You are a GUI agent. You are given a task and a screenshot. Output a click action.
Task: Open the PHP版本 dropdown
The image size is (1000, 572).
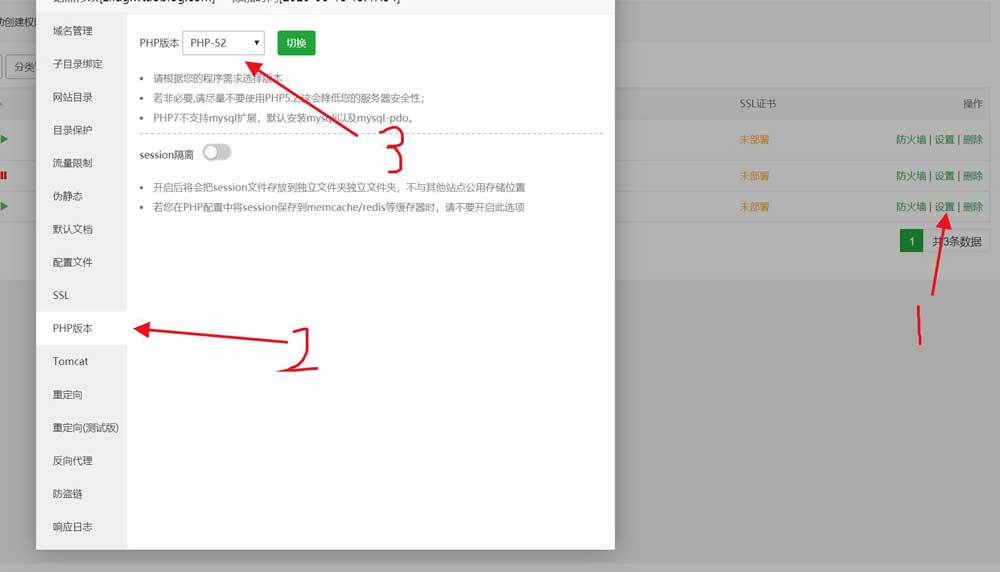pyautogui.click(x=224, y=43)
